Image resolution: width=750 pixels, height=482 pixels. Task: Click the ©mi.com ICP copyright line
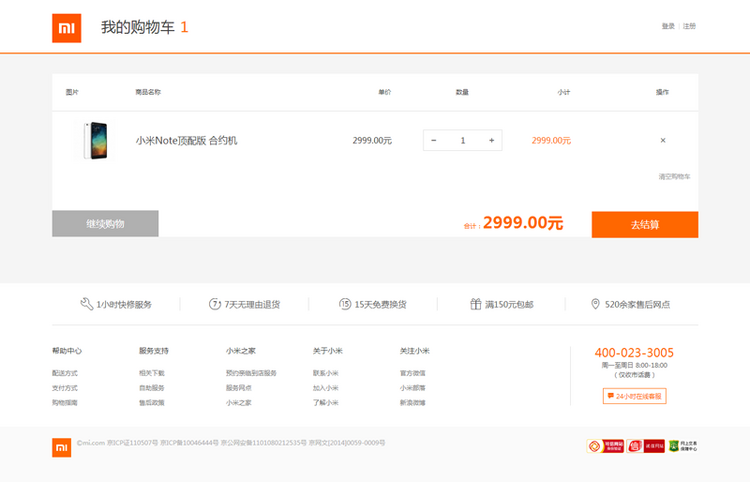coord(231,443)
